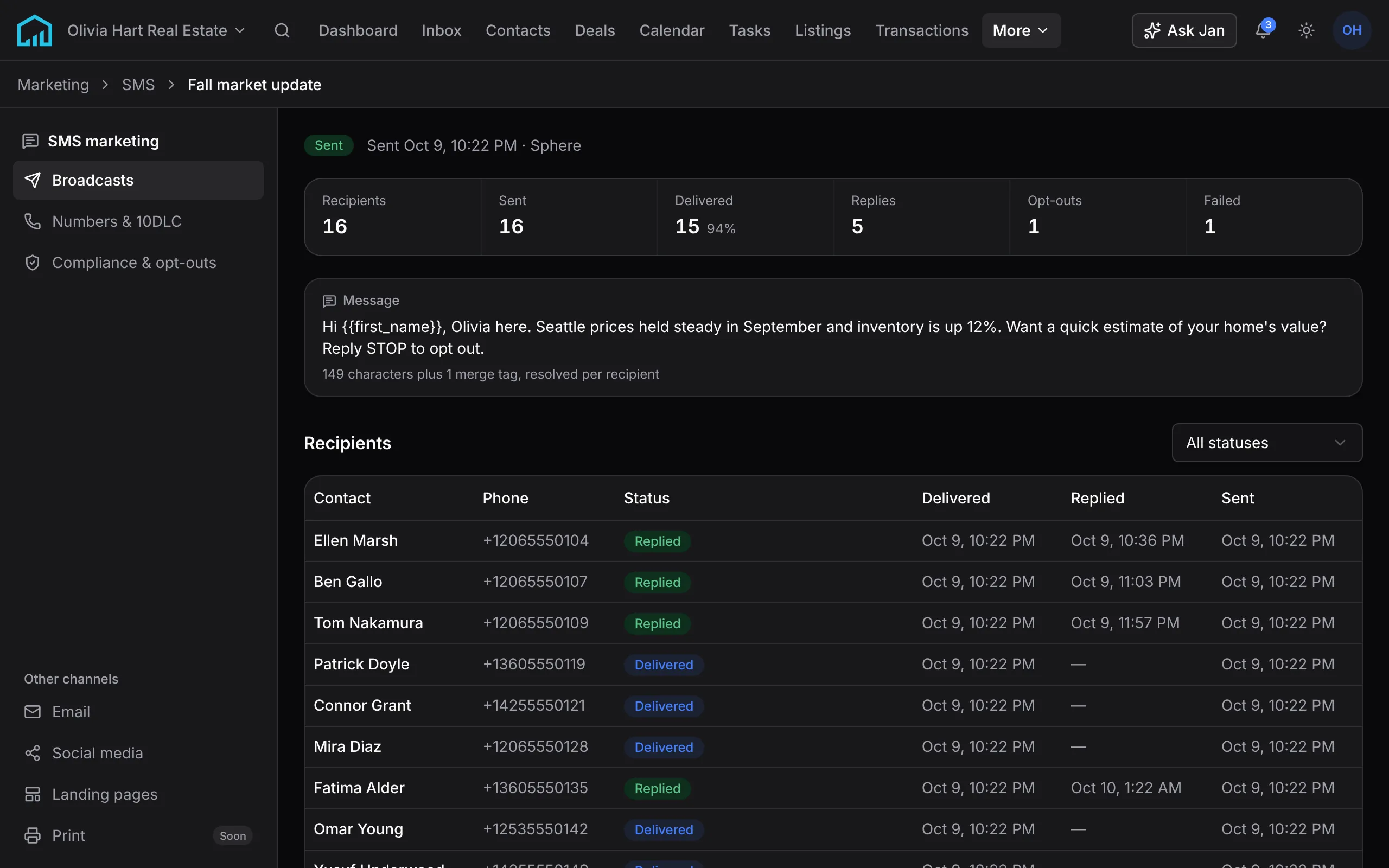Viewport: 1389px width, 868px height.
Task: Open Transactions page
Action: 922,30
